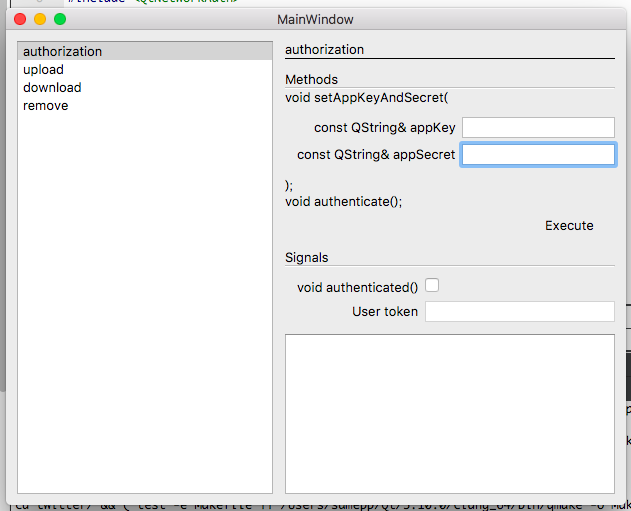Click the MainWindow title bar text
The width and height of the screenshot is (631, 511).
(x=315, y=19)
